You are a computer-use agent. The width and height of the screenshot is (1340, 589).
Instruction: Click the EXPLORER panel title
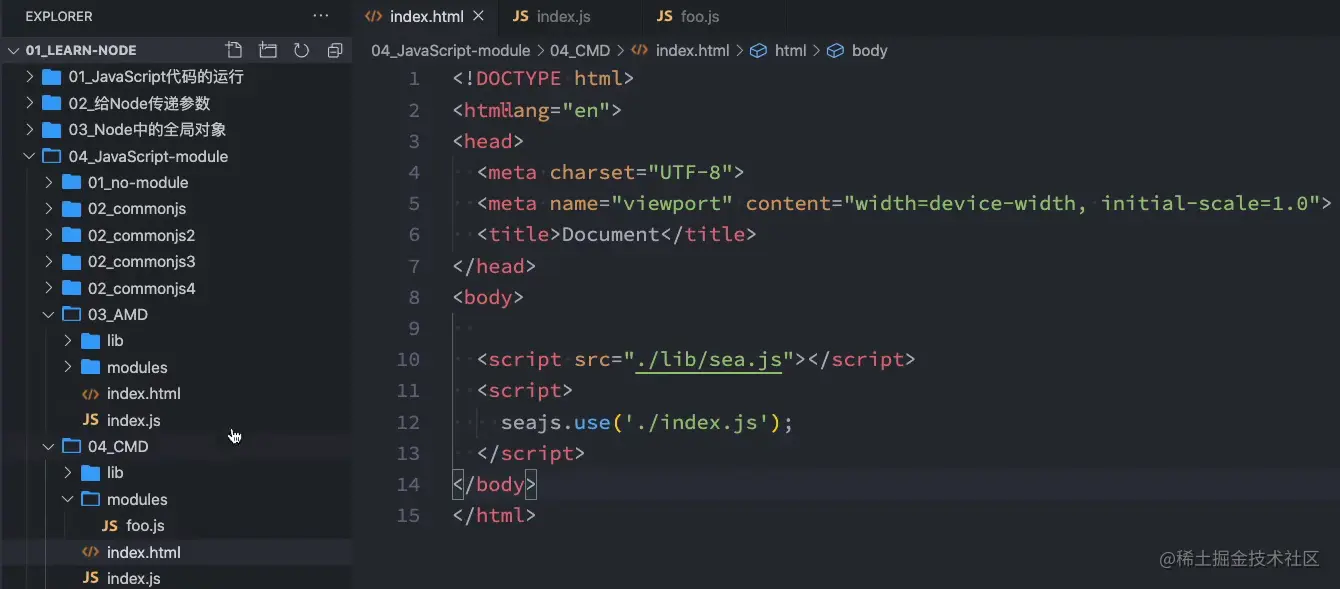coord(59,16)
